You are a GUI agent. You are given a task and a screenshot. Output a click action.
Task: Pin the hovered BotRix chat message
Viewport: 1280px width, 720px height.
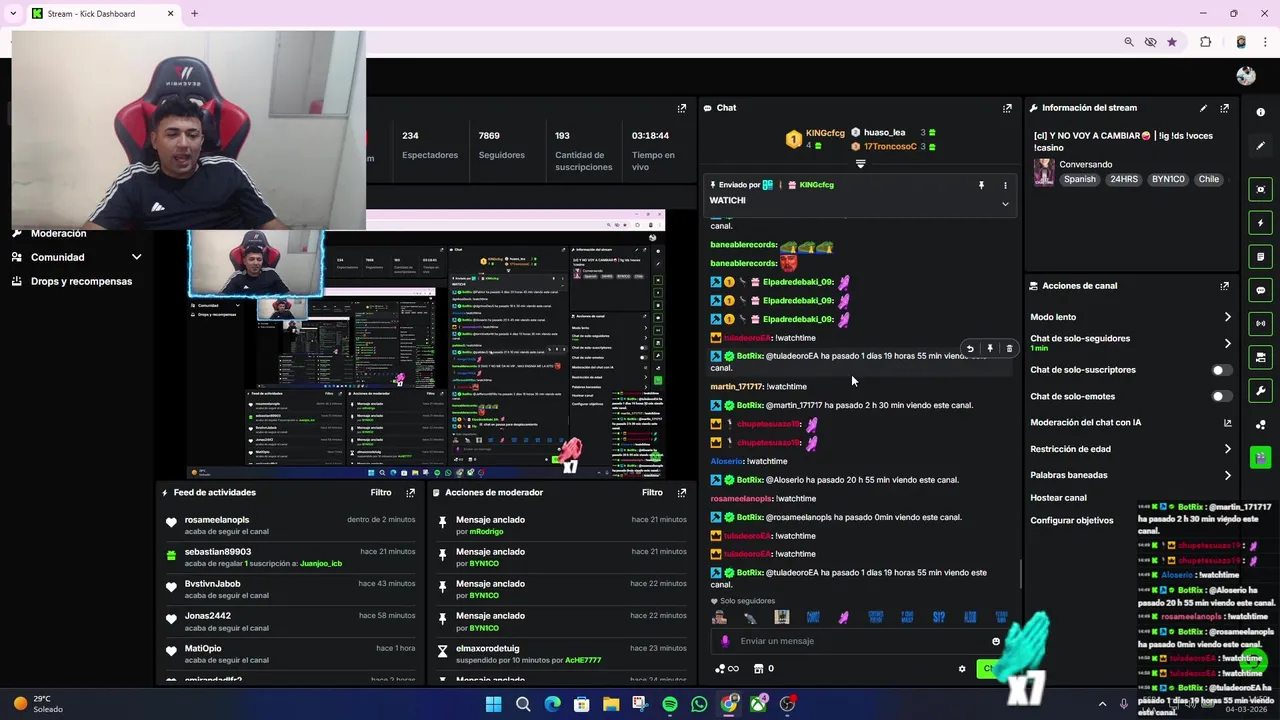click(990, 349)
